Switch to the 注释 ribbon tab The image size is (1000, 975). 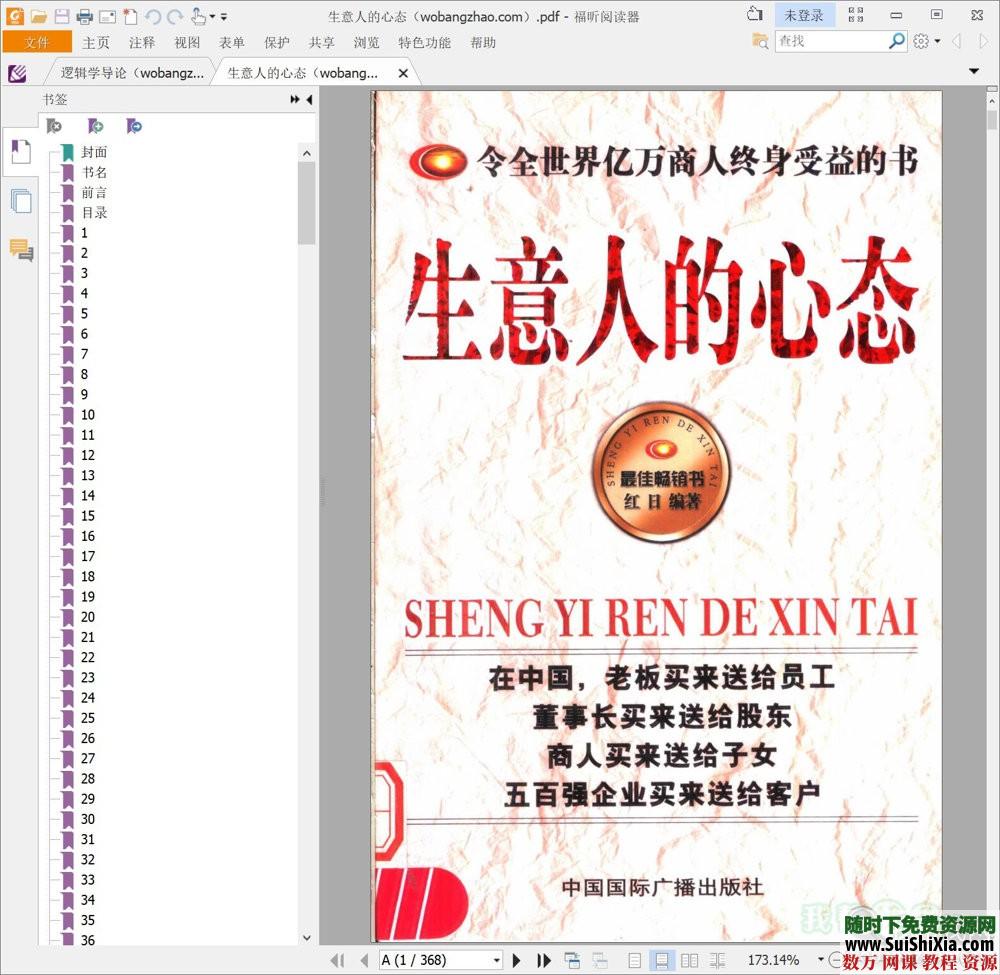click(141, 42)
